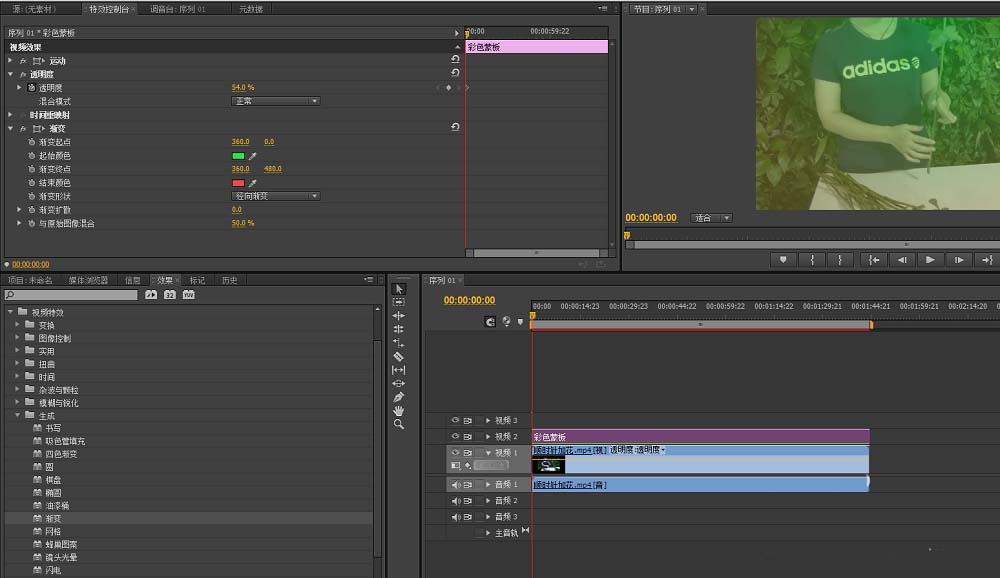Viewport: 1000px width, 578px height.
Task: Pick the start color with its eyedropper
Action: click(x=253, y=156)
